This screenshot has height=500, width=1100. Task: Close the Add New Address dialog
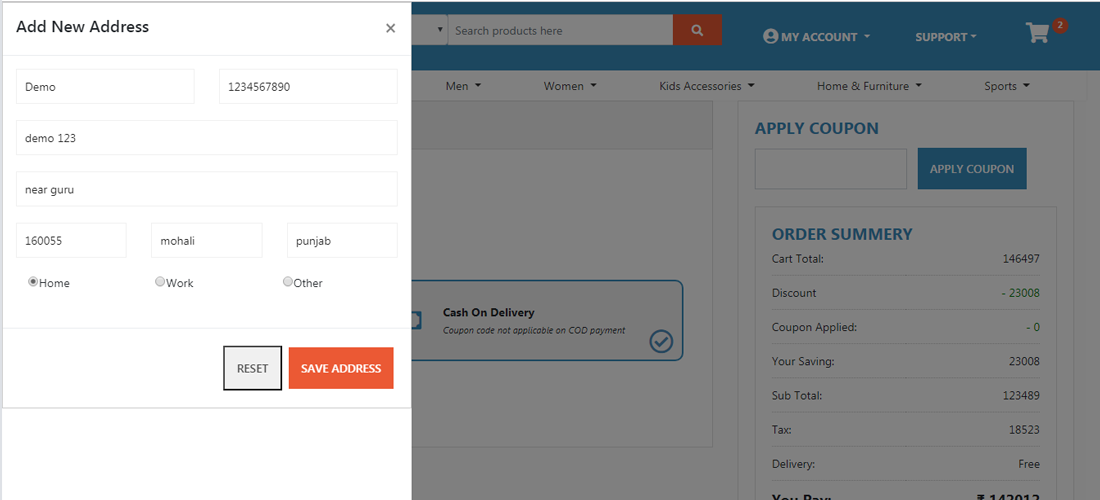(391, 28)
